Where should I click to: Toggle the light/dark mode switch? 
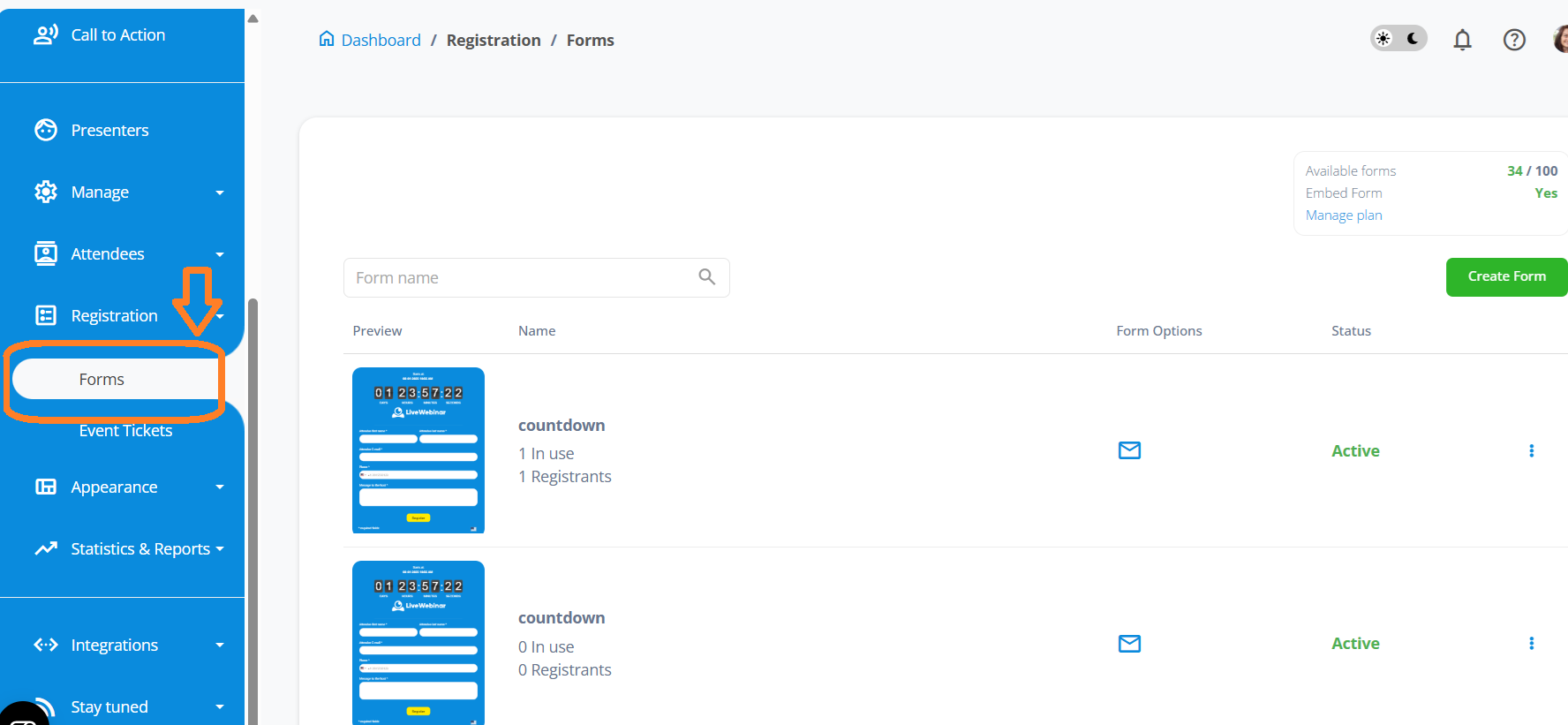tap(1398, 39)
